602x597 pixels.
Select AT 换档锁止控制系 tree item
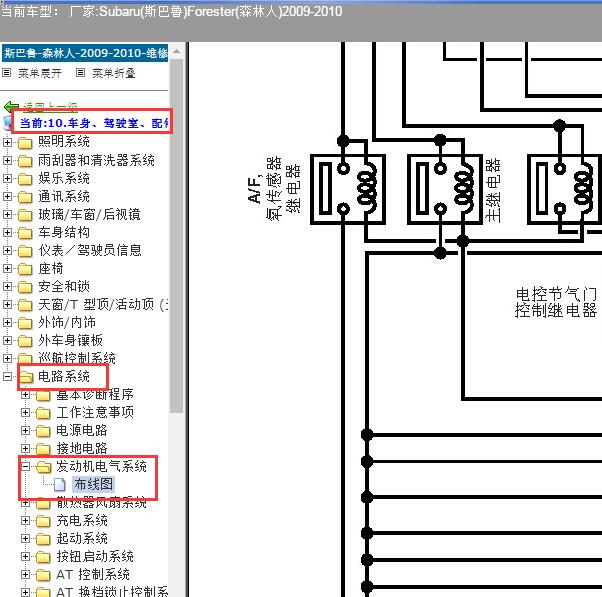point(112,592)
